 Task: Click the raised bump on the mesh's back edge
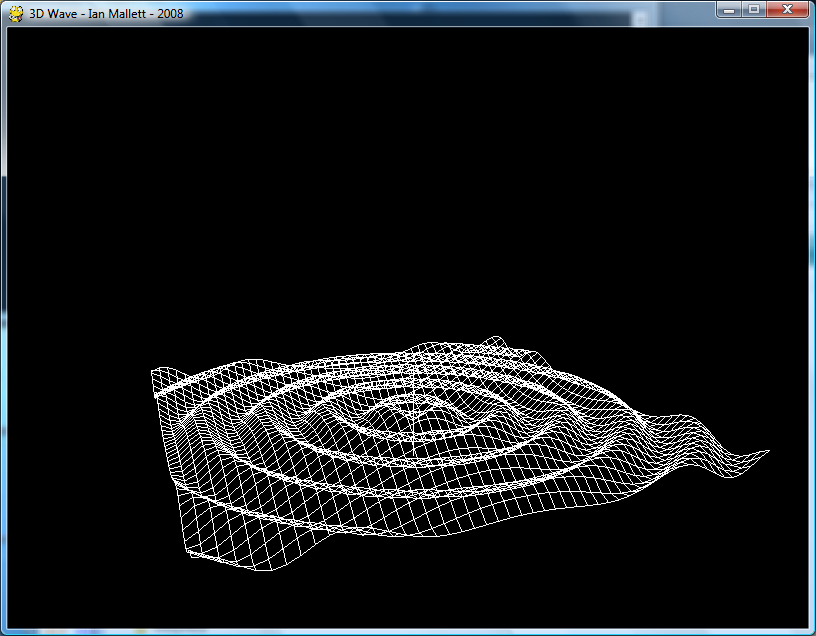click(490, 338)
